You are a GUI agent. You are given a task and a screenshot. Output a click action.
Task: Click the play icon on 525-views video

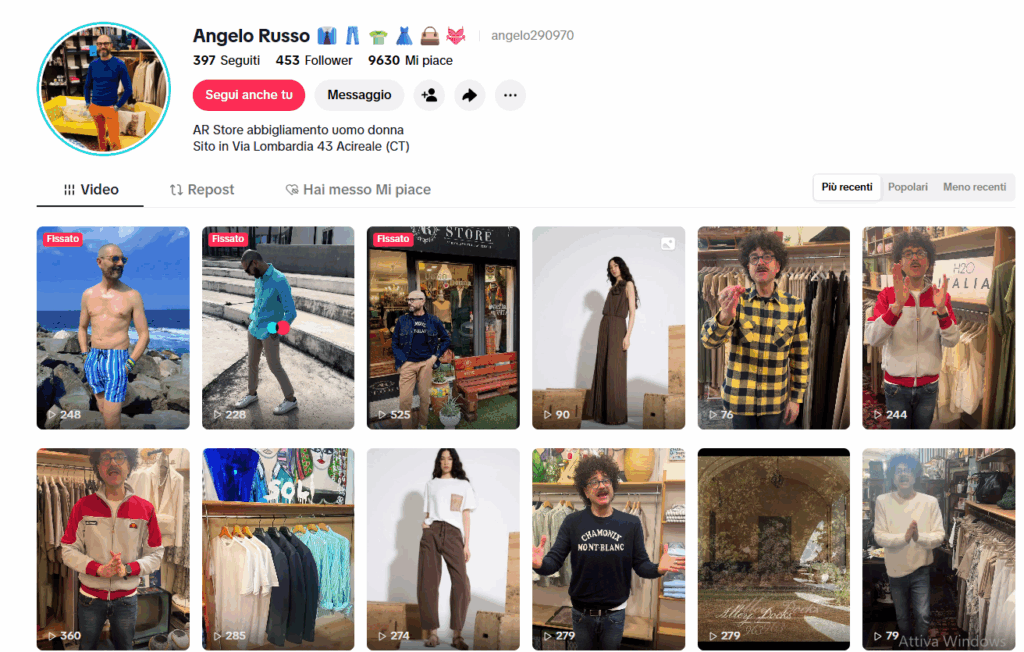click(381, 414)
